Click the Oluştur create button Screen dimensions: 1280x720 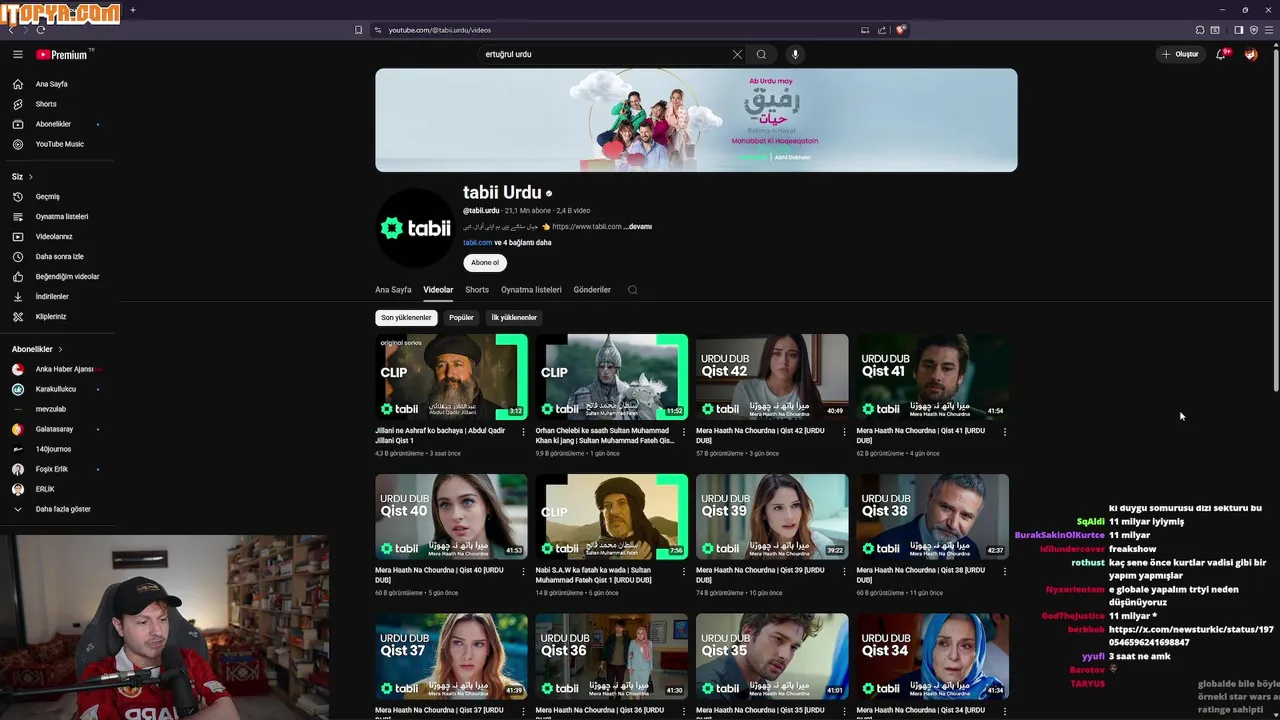click(1181, 55)
